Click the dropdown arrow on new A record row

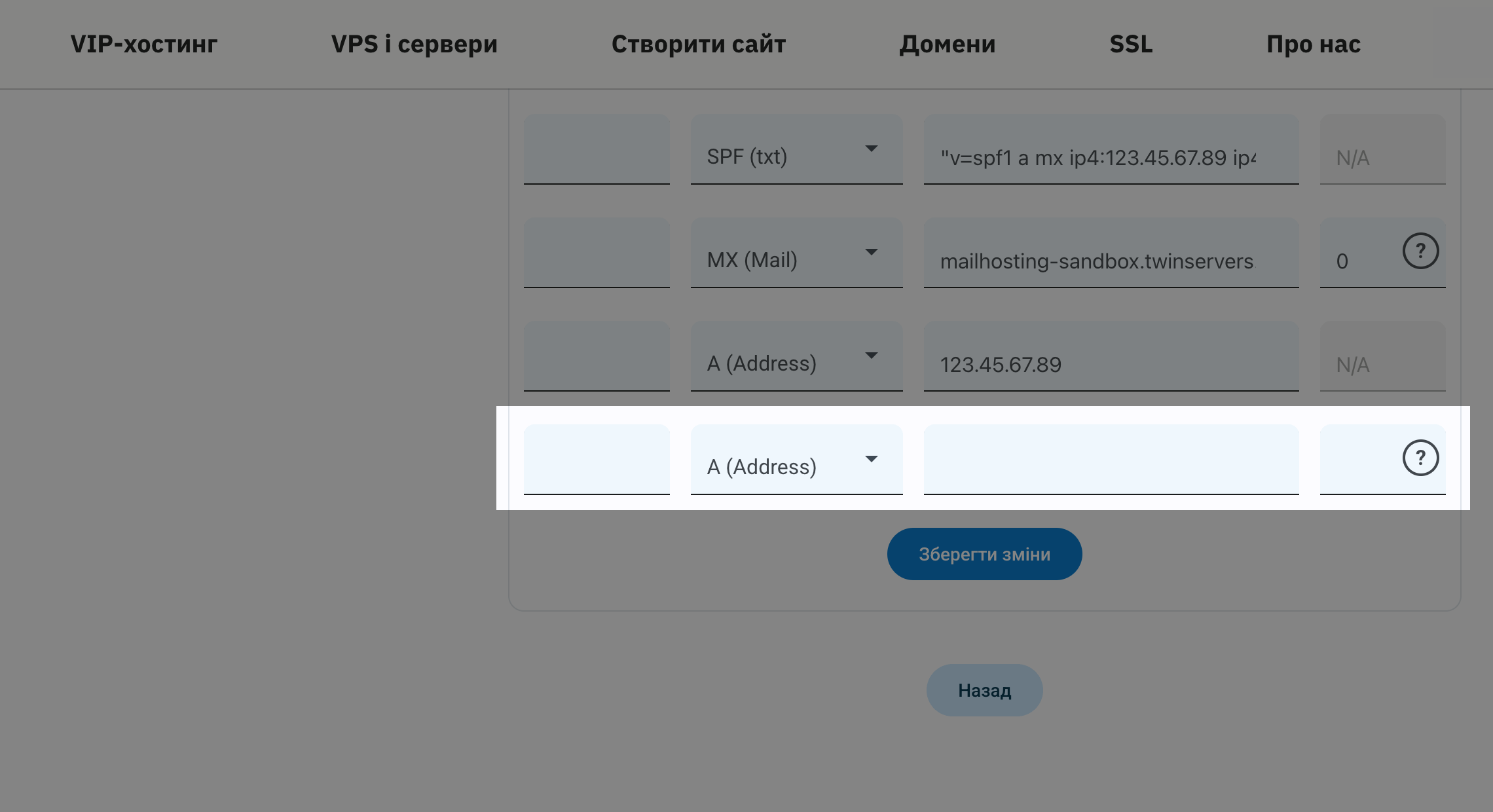click(x=872, y=458)
